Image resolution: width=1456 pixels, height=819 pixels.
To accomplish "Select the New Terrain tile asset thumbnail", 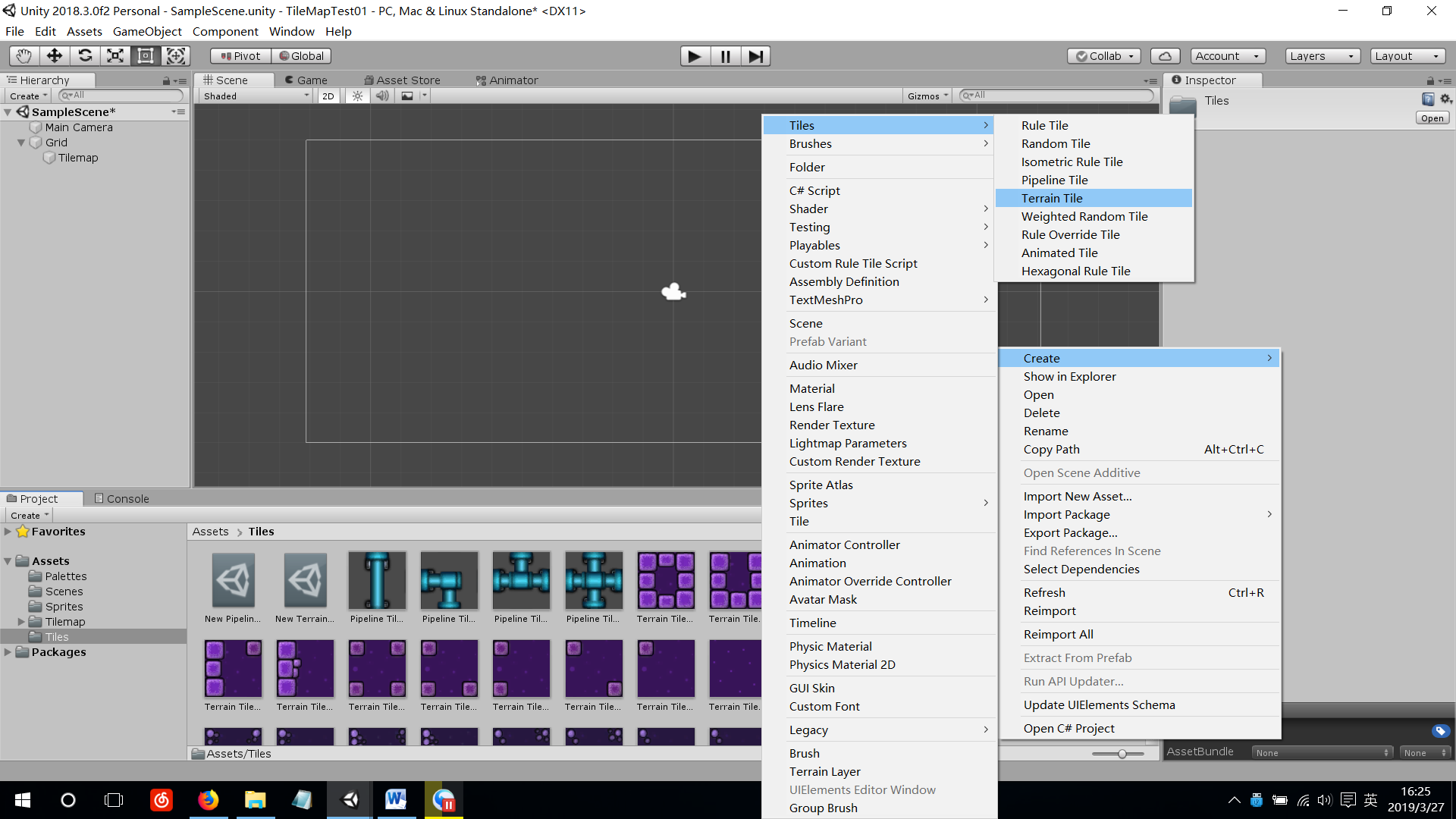I will [x=305, y=581].
